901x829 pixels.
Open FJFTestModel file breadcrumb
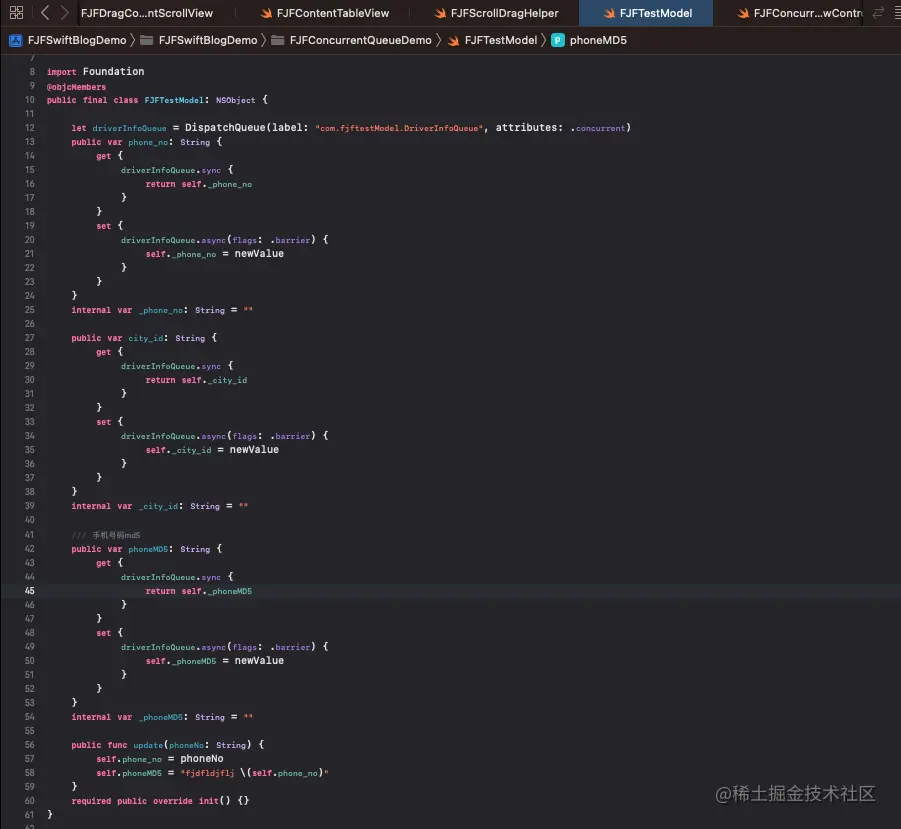500,40
